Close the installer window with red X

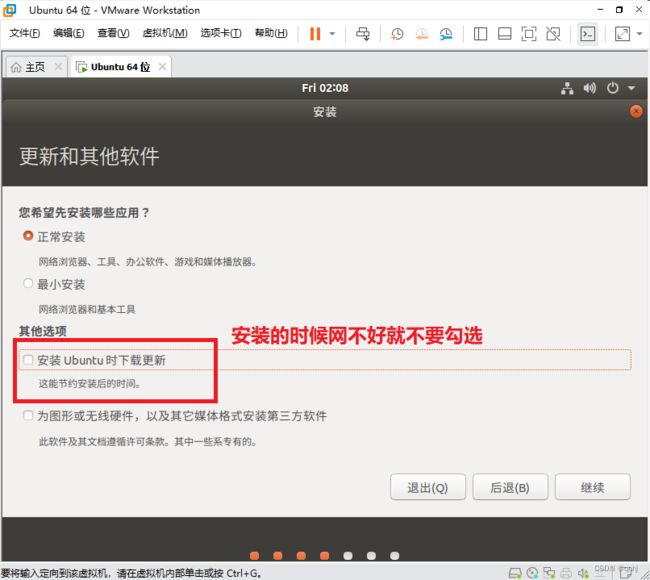[636, 111]
